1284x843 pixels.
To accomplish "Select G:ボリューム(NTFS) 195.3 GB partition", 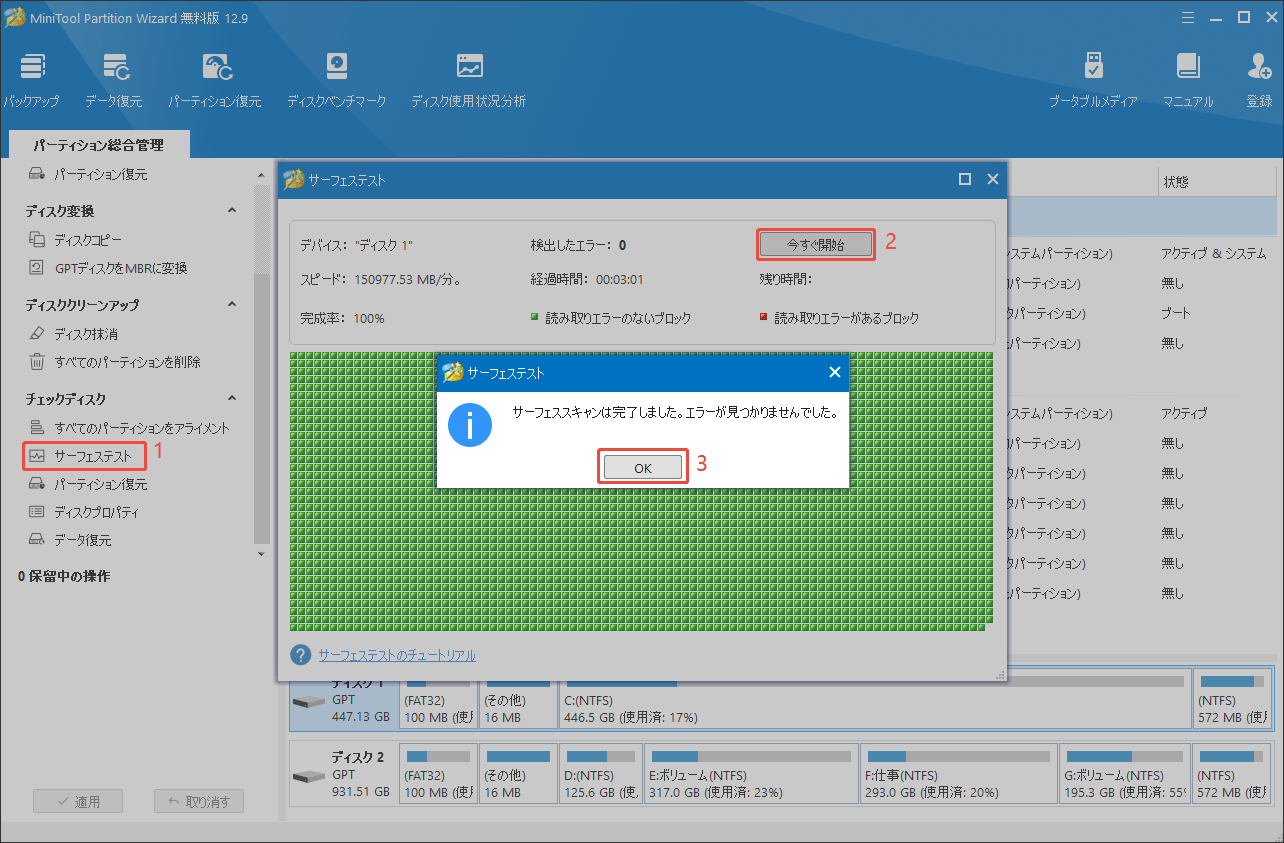I will 1125,772.
